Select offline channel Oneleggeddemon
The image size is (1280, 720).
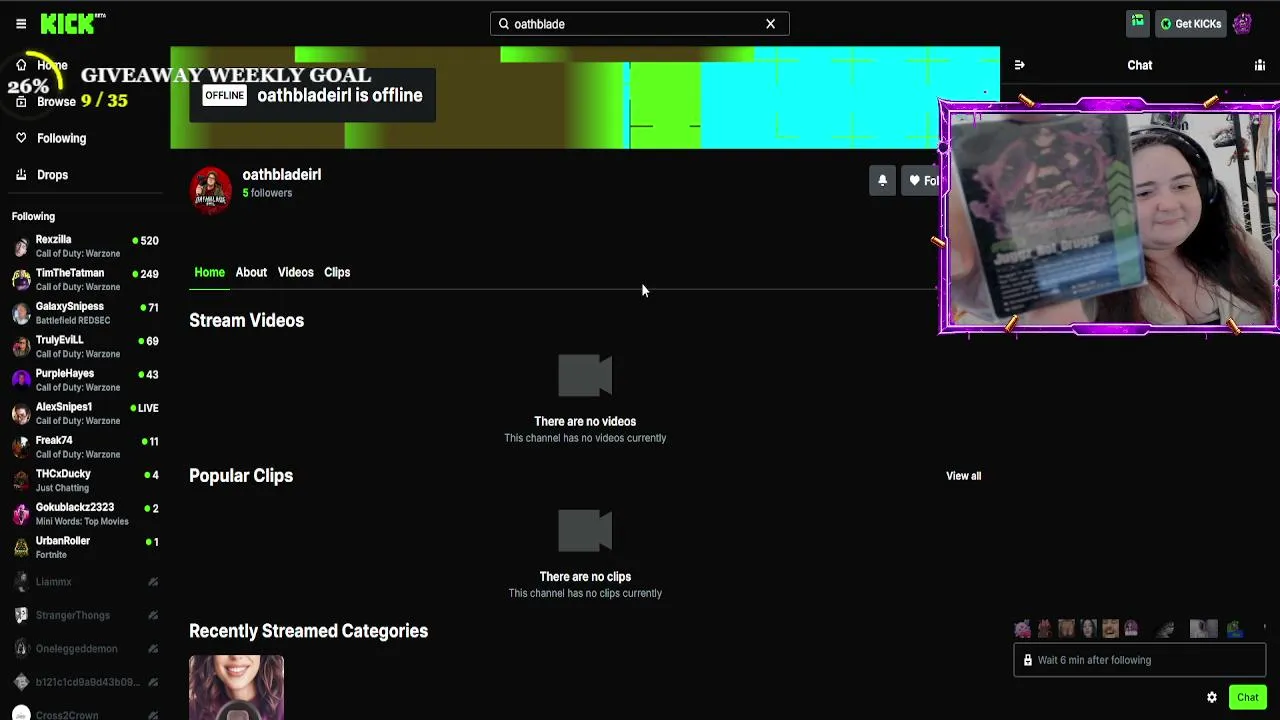(x=85, y=649)
